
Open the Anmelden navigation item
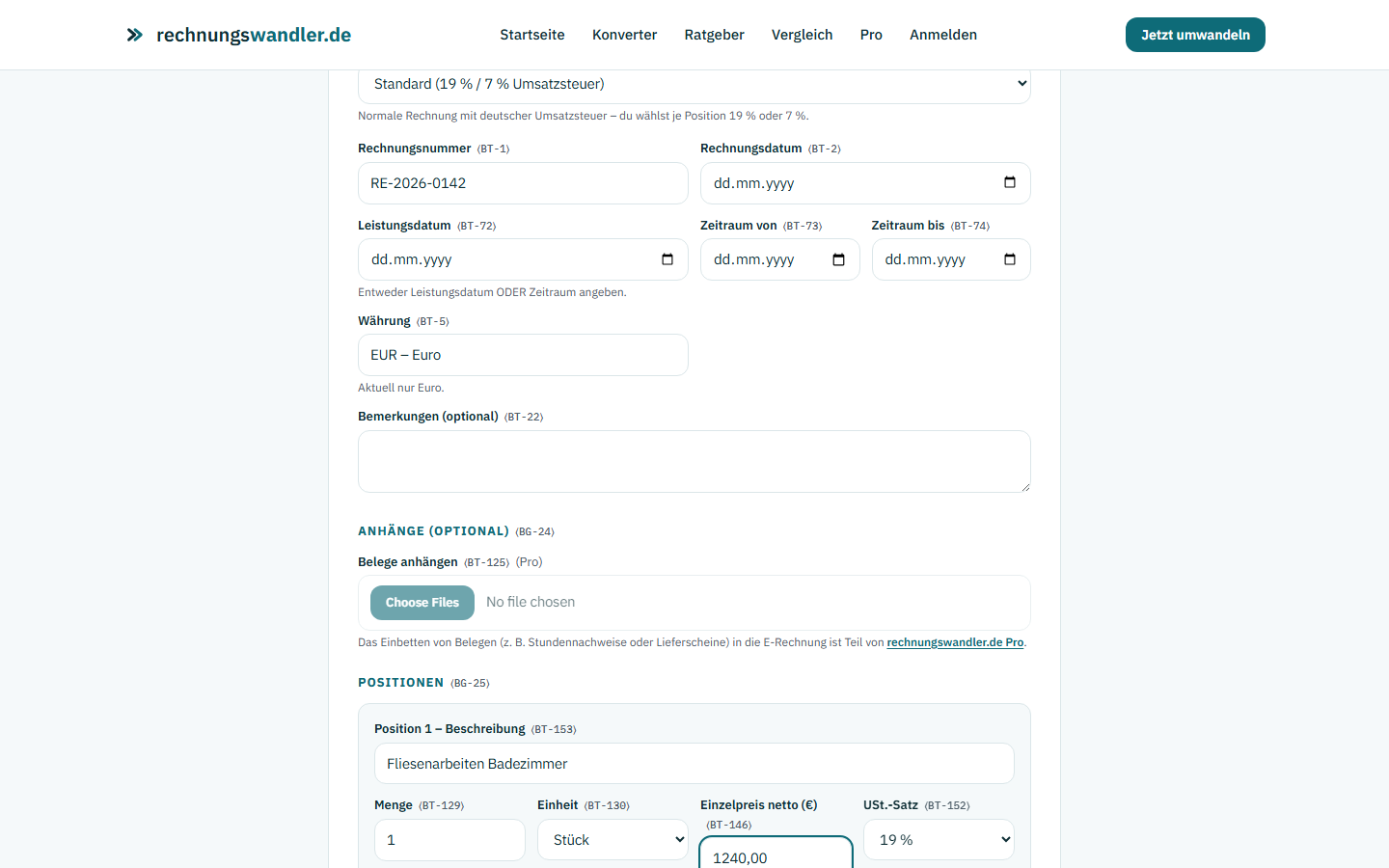click(943, 35)
